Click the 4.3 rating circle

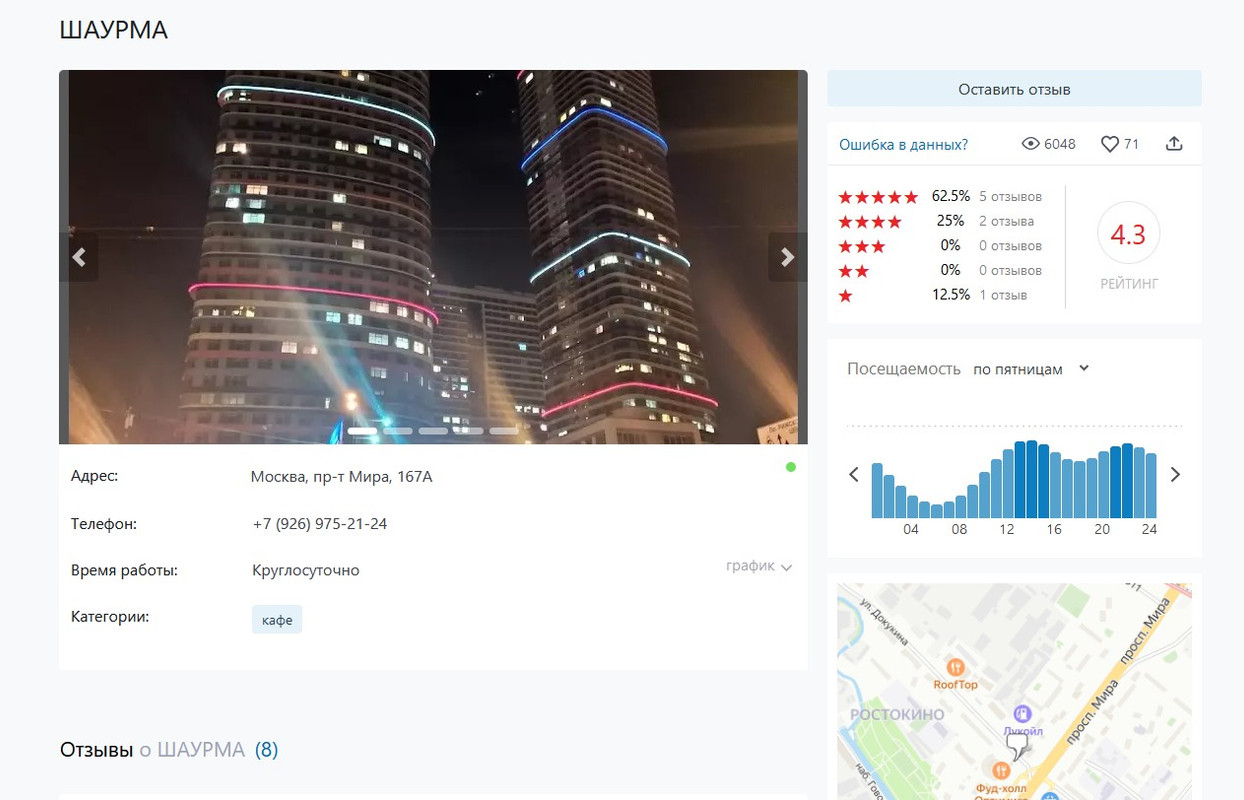[x=1128, y=234]
